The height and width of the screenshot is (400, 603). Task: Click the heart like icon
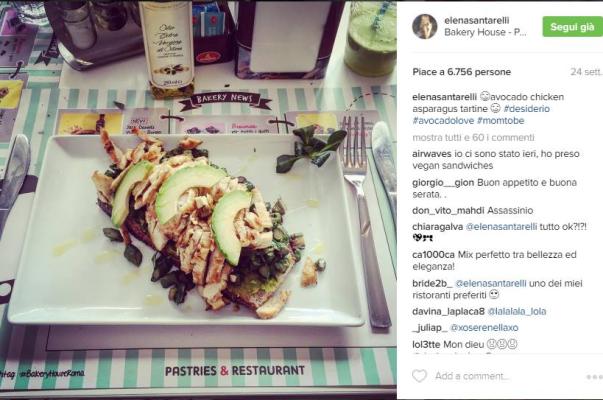[x=419, y=376]
